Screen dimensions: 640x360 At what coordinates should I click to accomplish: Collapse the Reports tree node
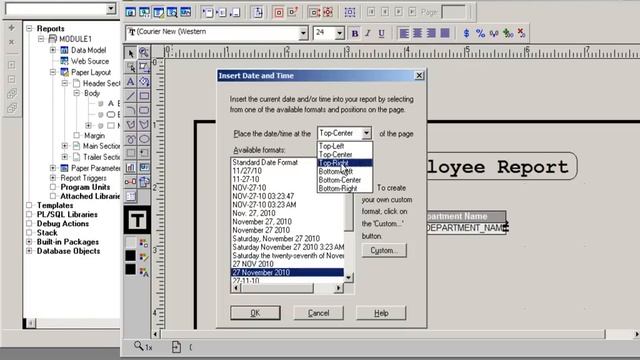click(x=29, y=28)
